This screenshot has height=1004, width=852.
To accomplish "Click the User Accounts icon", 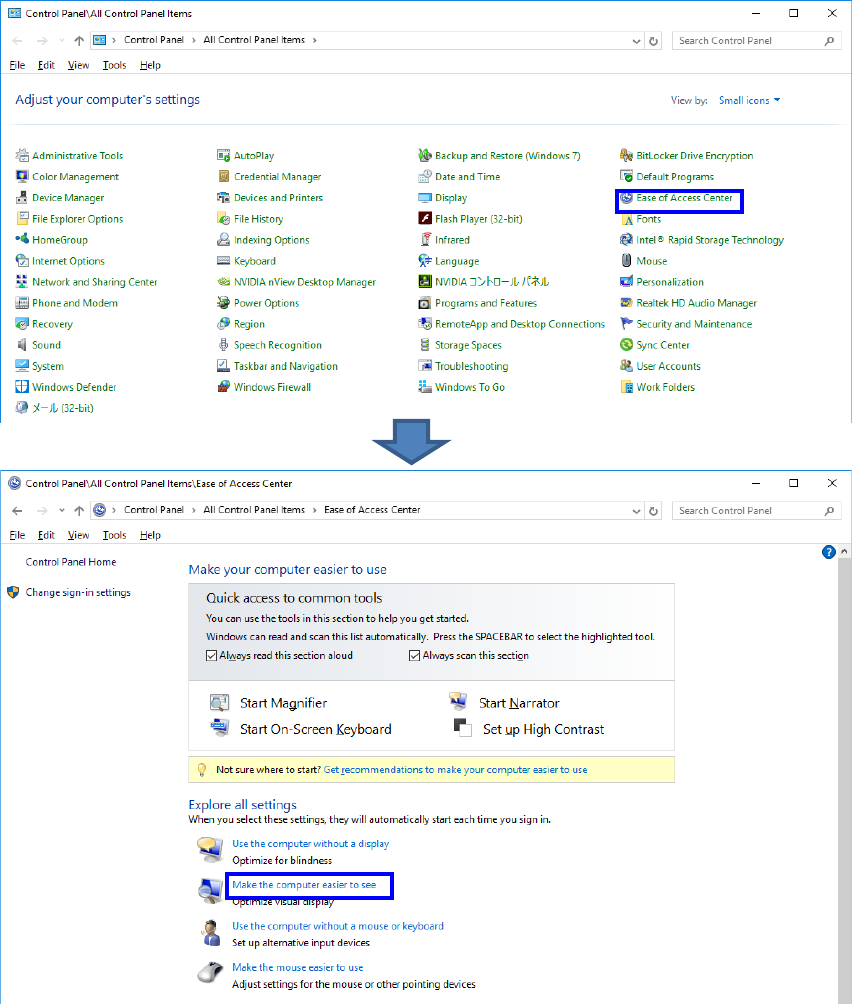I will 626,366.
